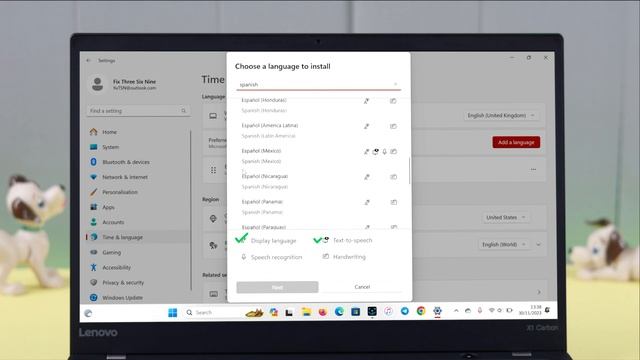Click speech recognition microphone icon on México row
Viewport: 640px width, 360px height.
(384, 151)
